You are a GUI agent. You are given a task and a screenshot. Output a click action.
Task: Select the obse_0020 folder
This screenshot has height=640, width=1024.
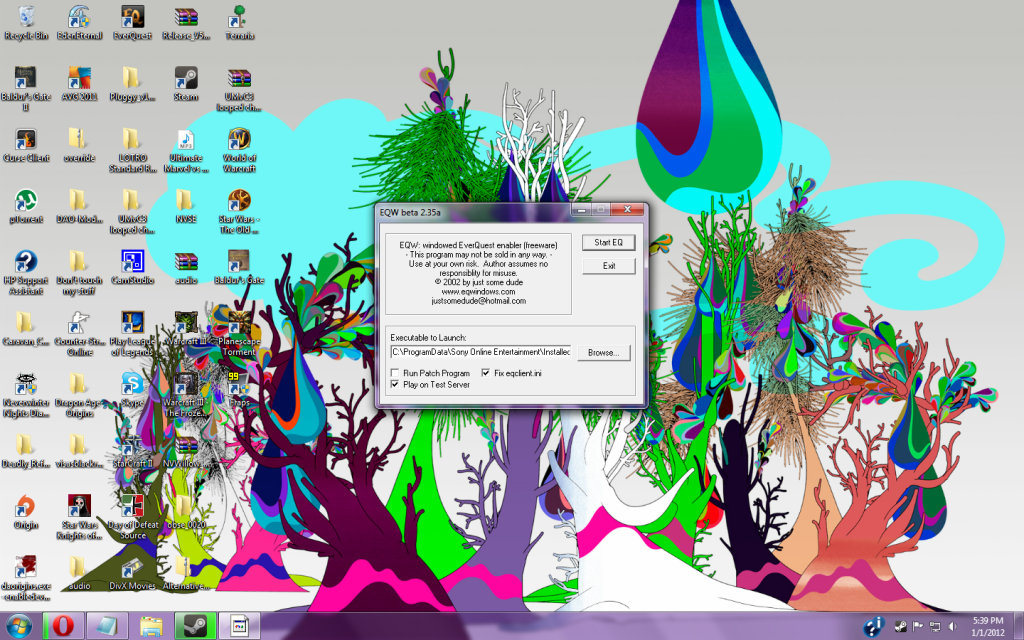pos(186,513)
